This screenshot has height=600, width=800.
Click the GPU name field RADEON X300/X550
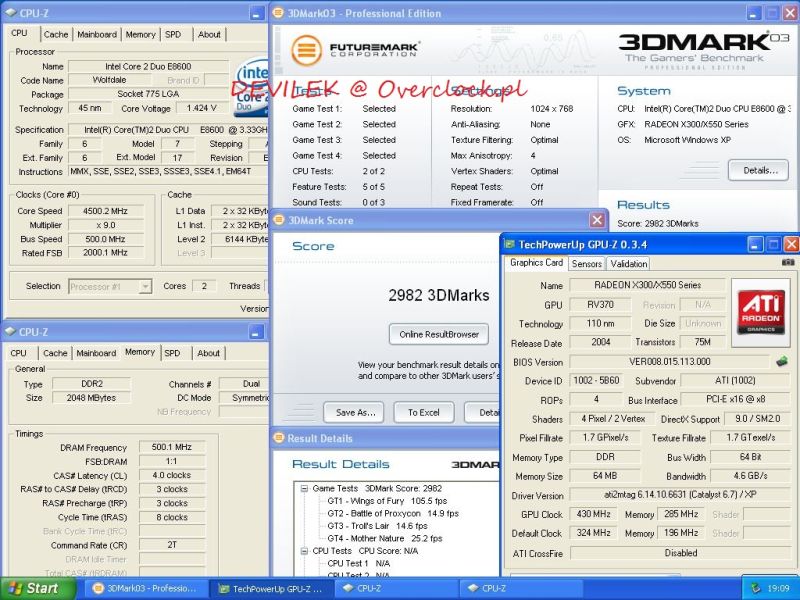pyautogui.click(x=647, y=285)
